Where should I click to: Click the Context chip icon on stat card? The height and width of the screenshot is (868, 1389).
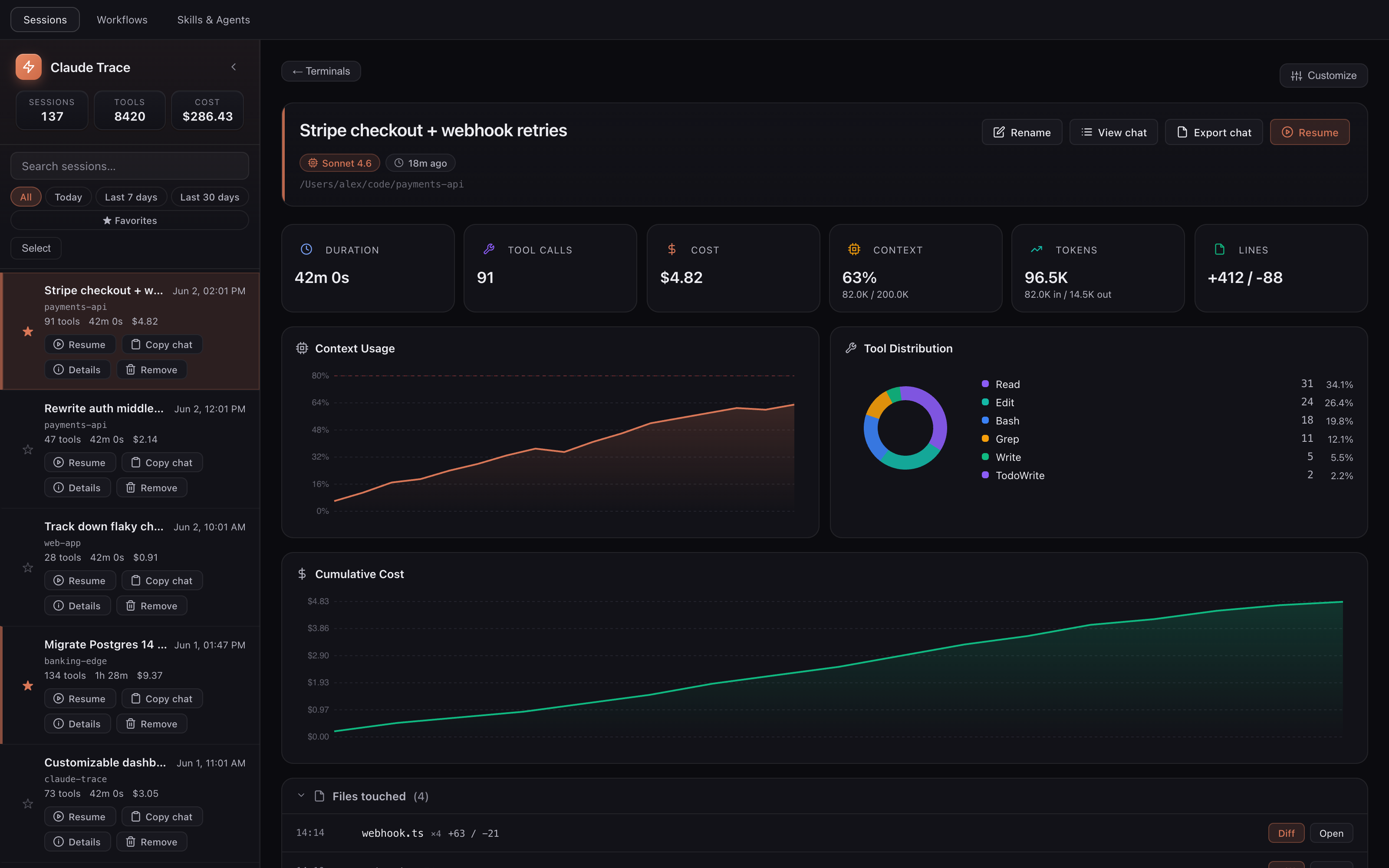pos(854,249)
